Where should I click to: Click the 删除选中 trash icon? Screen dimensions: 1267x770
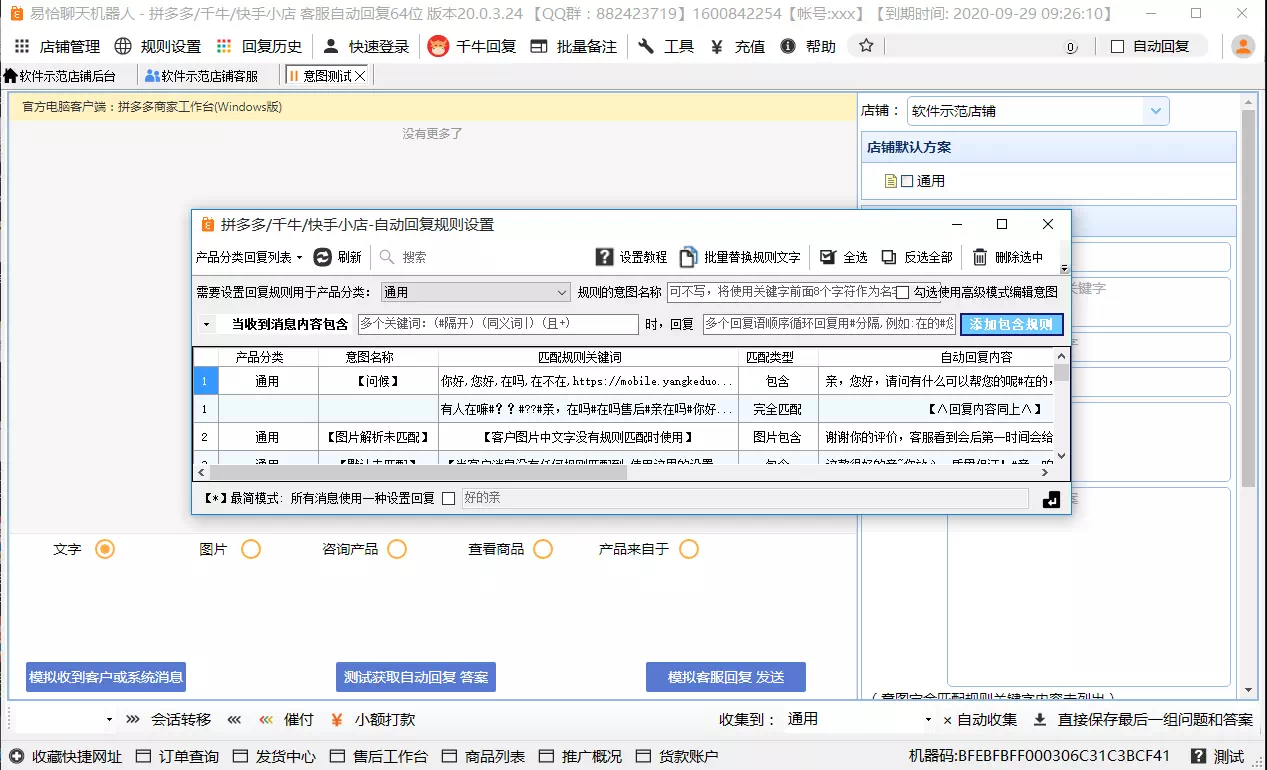980,257
